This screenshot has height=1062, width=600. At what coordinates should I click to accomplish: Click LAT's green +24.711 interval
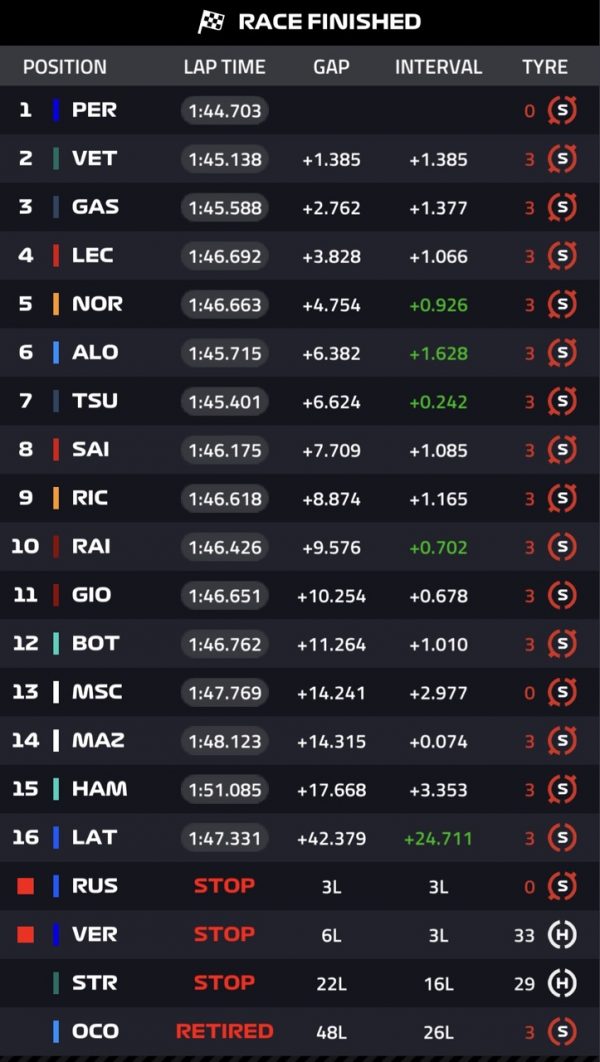click(438, 838)
